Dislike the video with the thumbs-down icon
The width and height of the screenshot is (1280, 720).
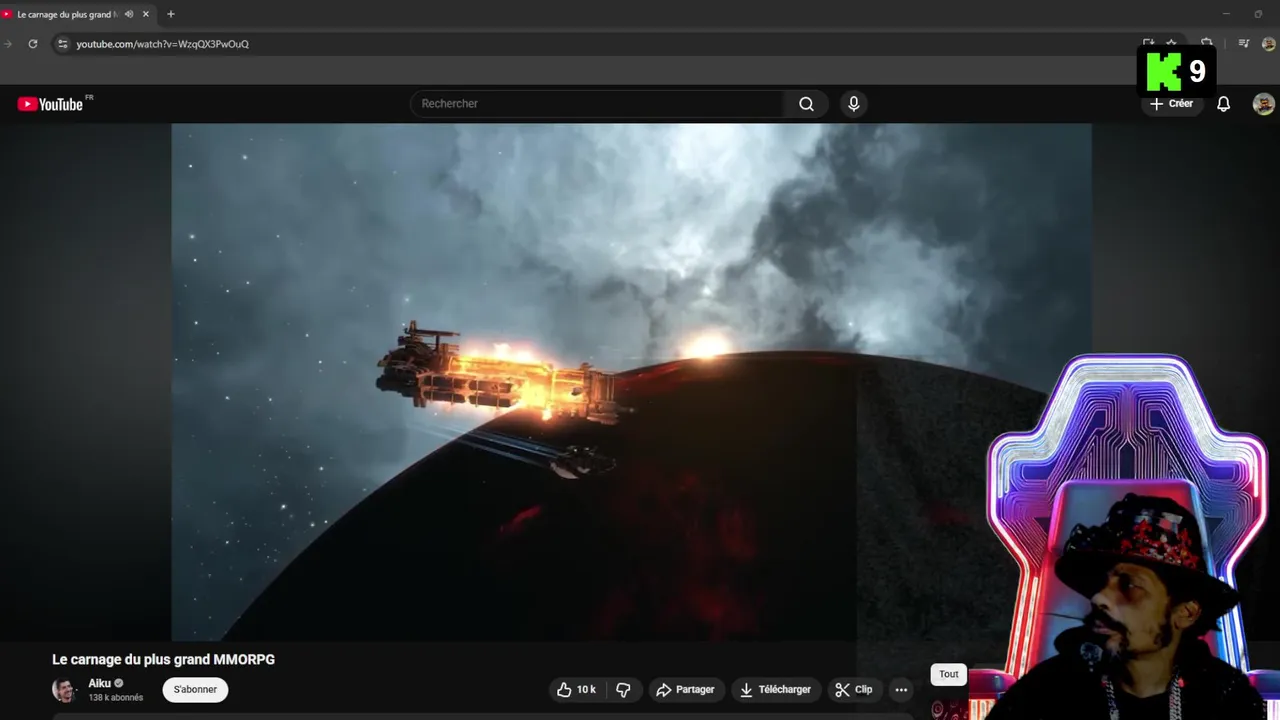[x=623, y=690]
